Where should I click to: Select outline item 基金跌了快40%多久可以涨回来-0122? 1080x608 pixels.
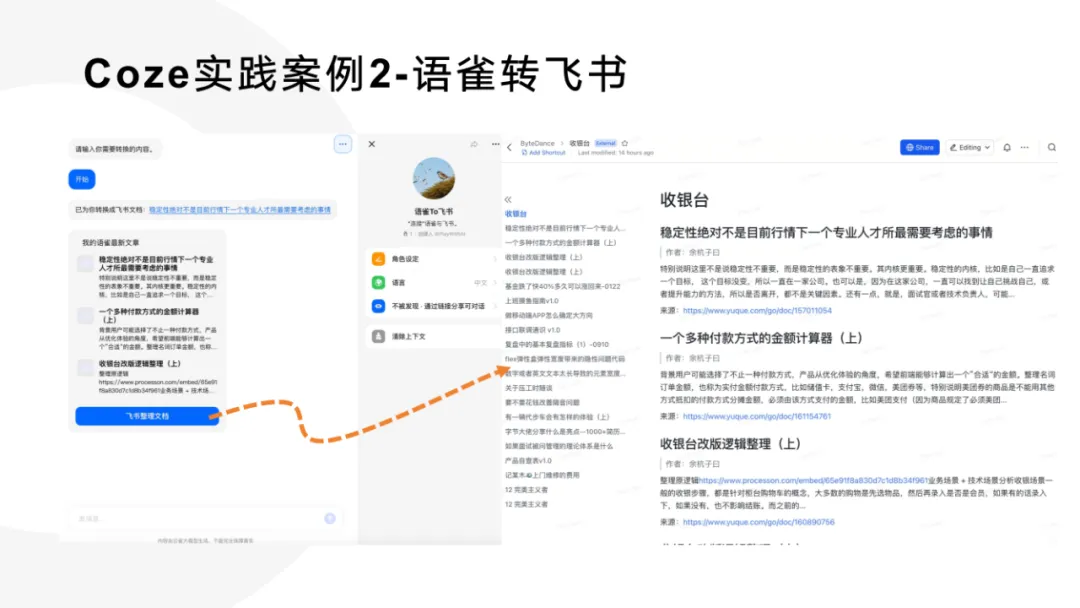563,286
